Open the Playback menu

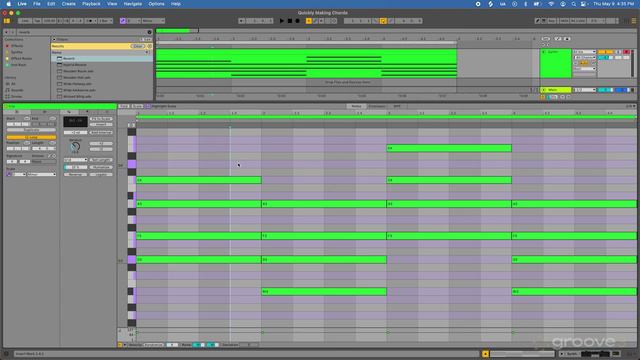coord(91,4)
